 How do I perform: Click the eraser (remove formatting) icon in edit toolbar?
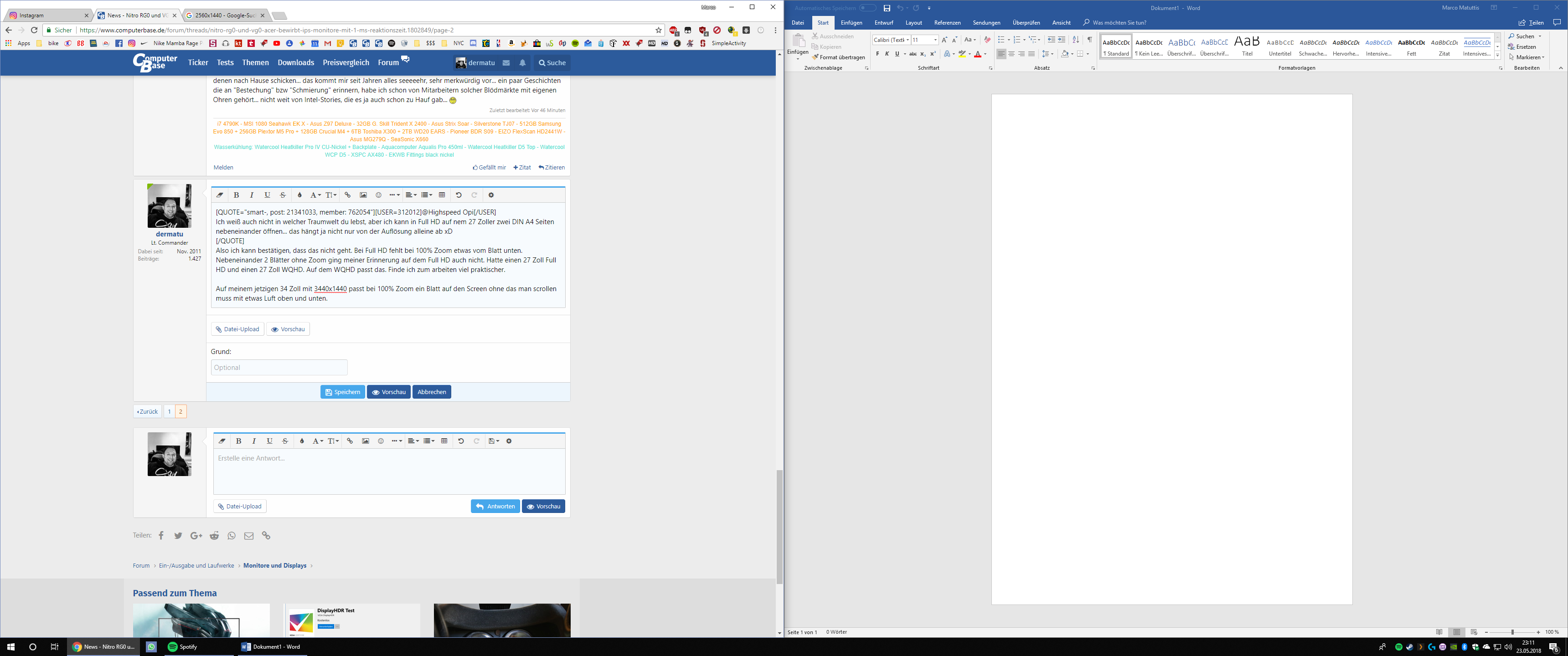point(220,195)
